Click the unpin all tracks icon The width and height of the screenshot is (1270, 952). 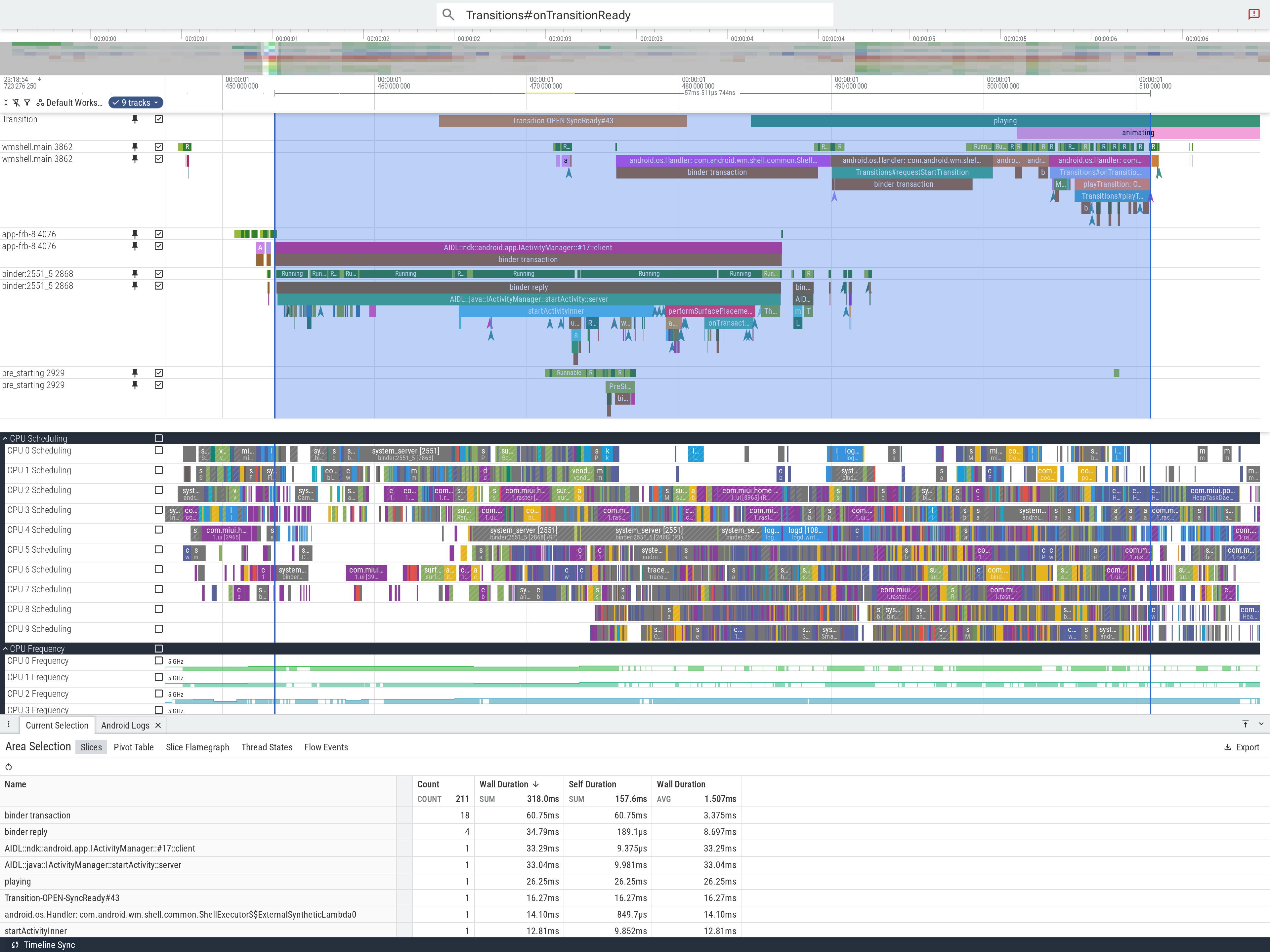[x=16, y=103]
